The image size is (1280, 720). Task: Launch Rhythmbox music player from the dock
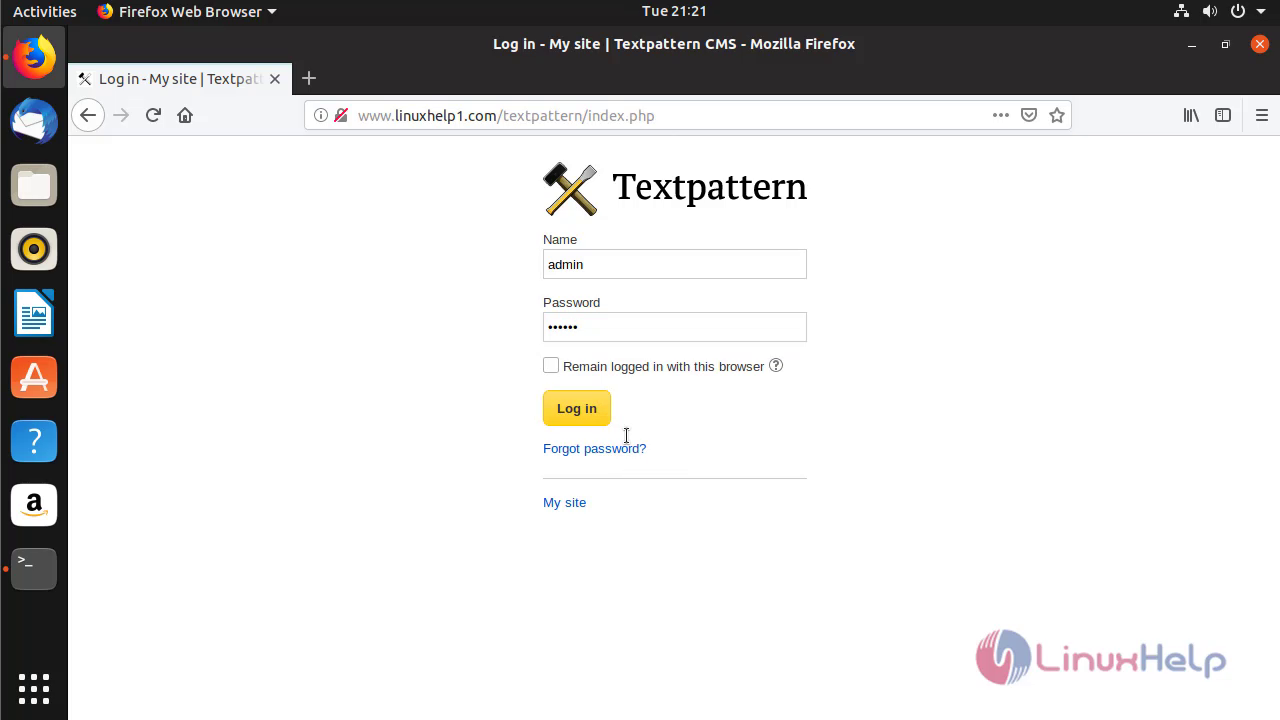34,249
